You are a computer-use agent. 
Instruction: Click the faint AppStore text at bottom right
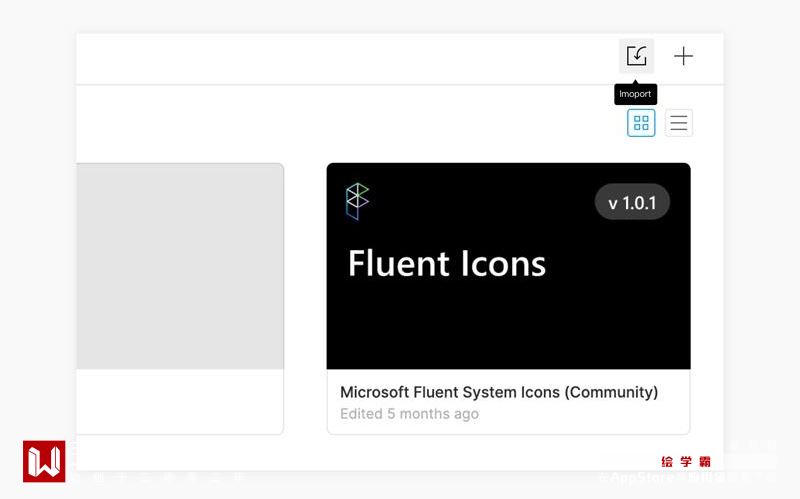(640, 478)
